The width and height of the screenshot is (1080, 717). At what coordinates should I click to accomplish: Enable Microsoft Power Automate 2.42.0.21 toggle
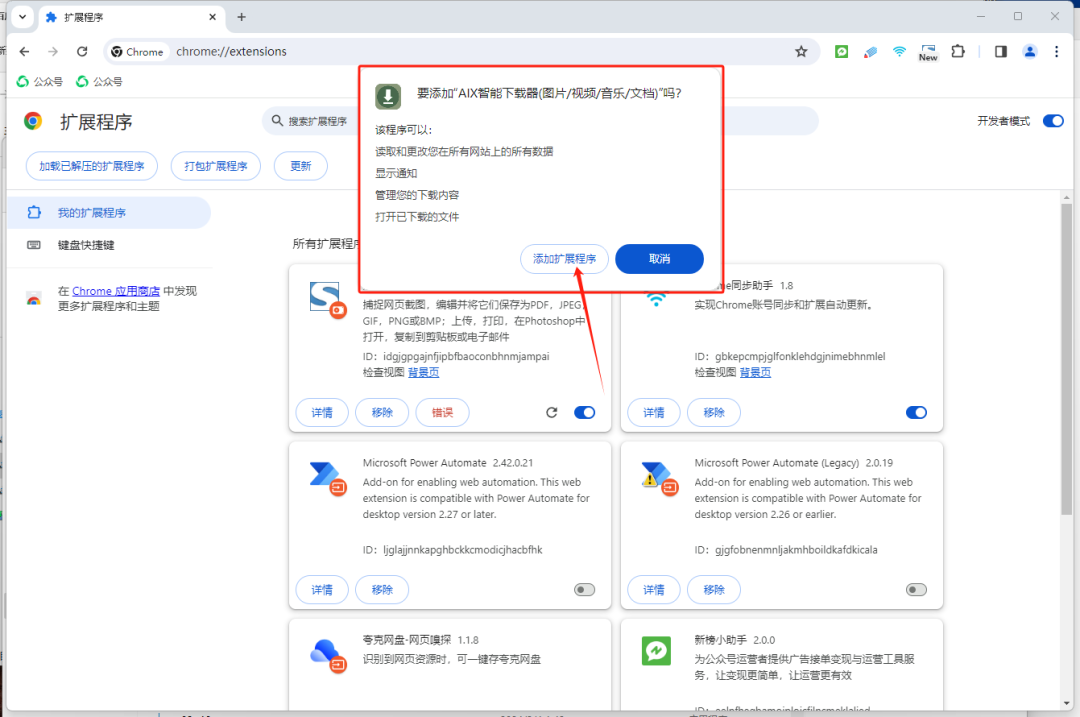(x=584, y=590)
